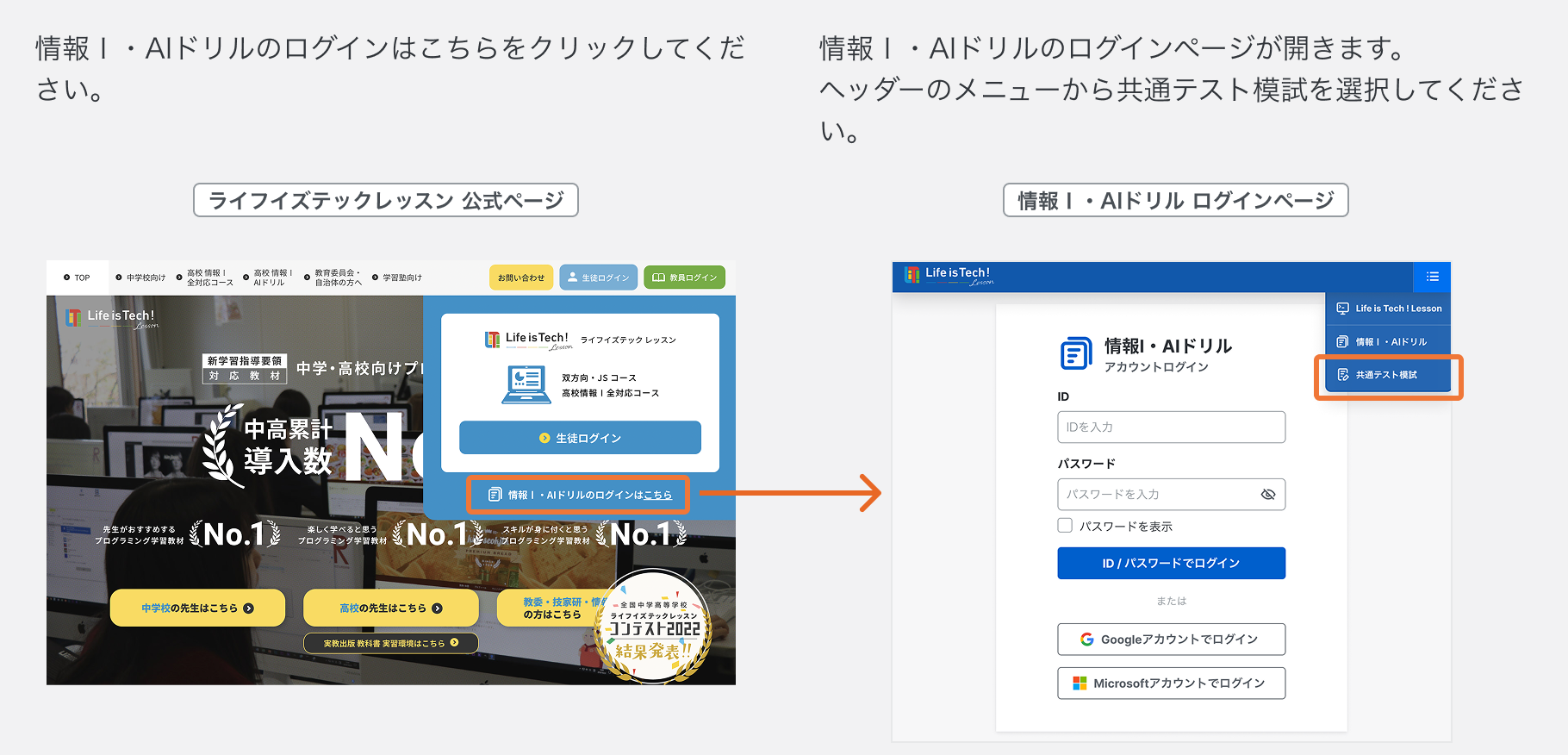
Task: Click the Life is Tech ! Lesson menu icon
Action: coord(1342,309)
